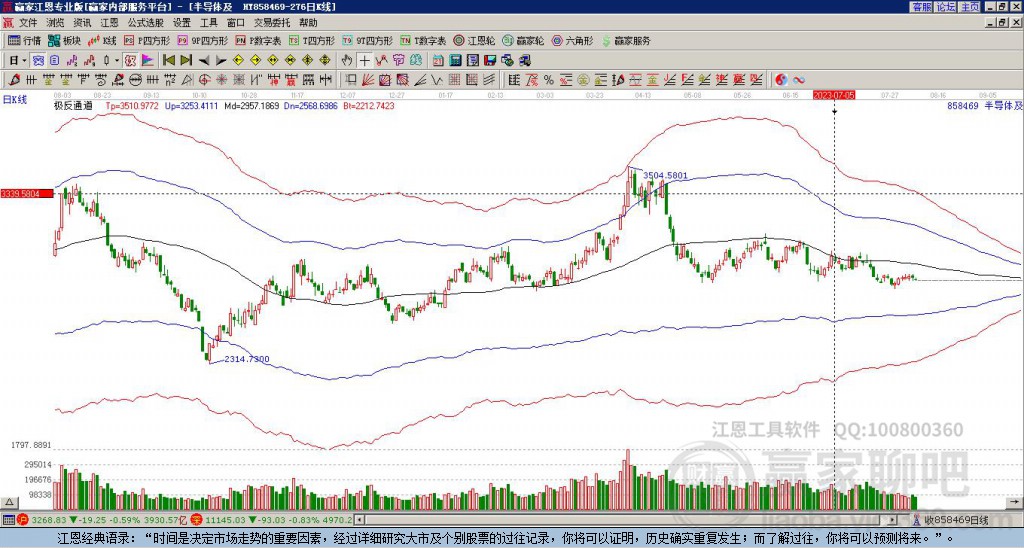Open the 设置 menu

[182, 23]
